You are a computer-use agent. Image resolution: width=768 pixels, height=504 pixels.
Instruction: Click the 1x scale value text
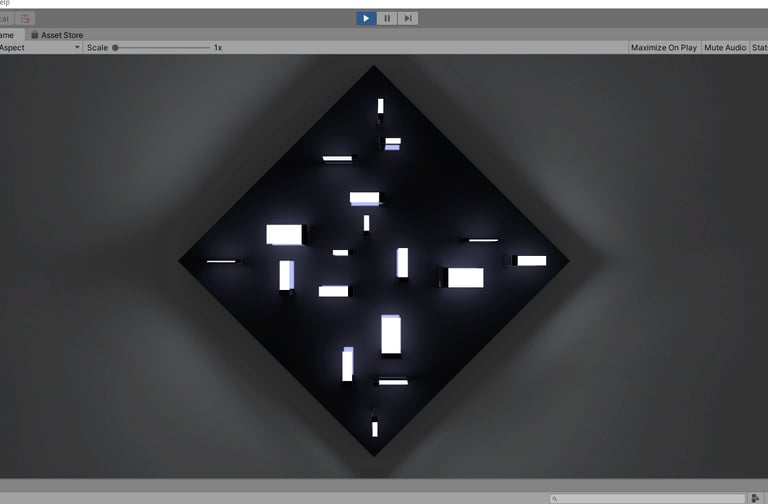pyautogui.click(x=218, y=48)
